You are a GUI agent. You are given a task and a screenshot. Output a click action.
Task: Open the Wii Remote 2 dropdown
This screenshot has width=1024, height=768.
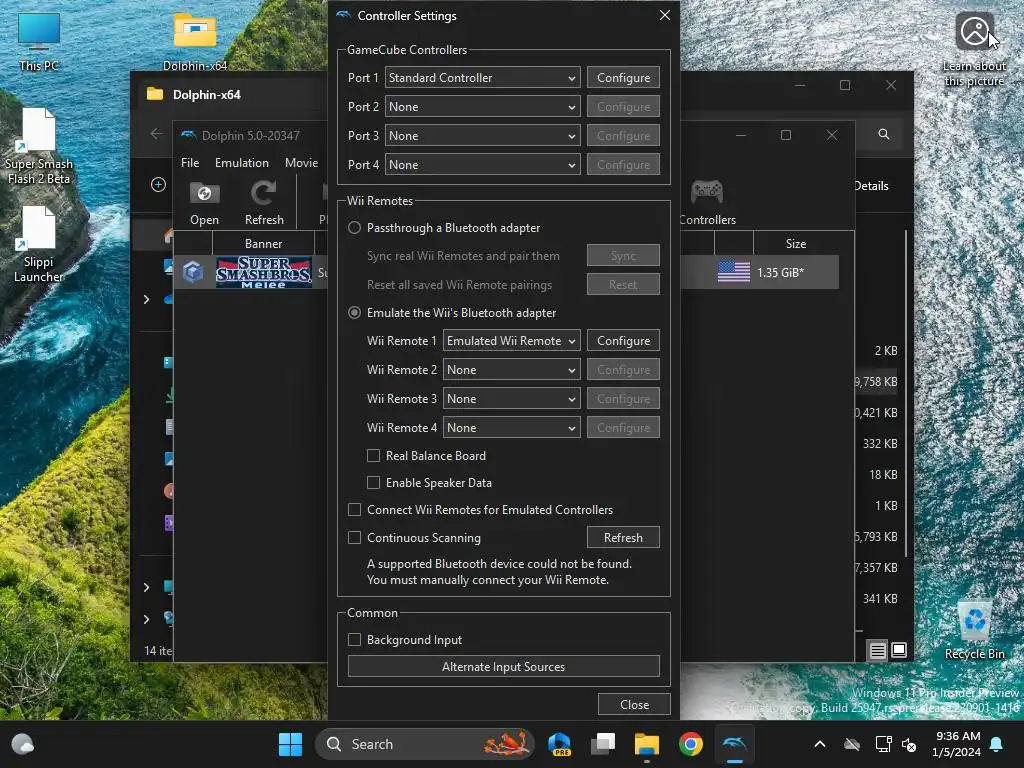tap(511, 370)
